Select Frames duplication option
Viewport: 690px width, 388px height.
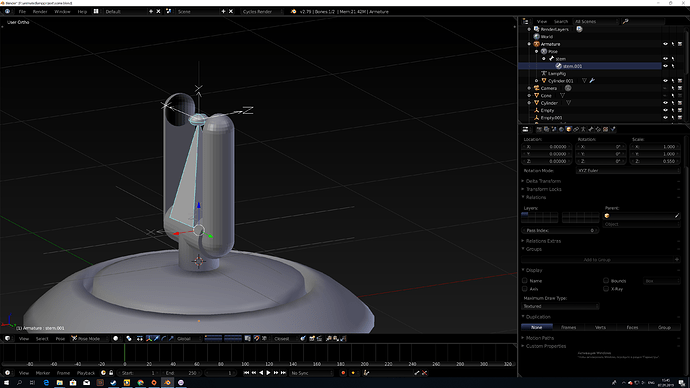point(569,327)
